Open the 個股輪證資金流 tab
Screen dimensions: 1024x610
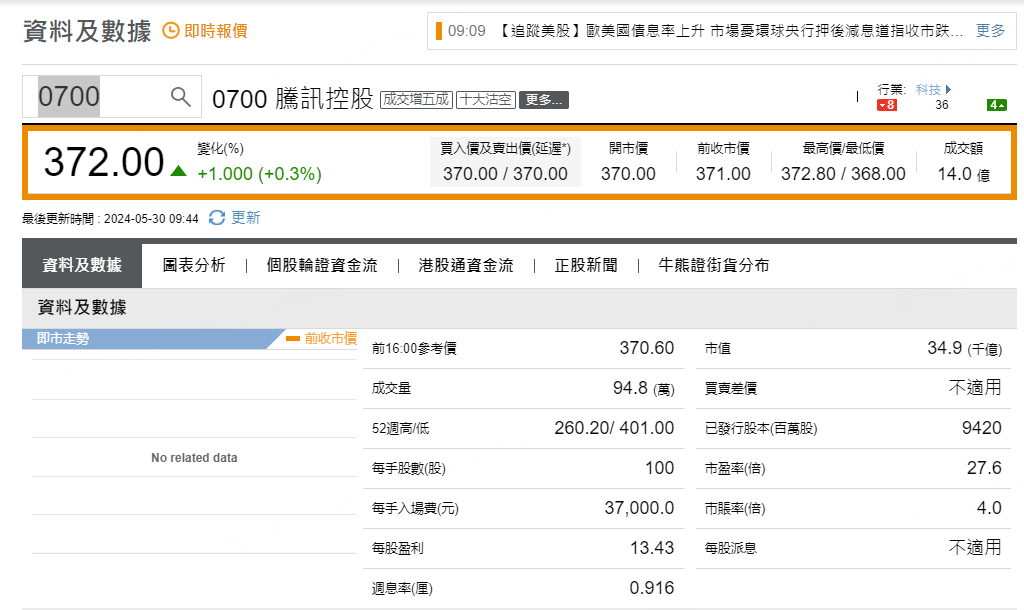[322, 265]
